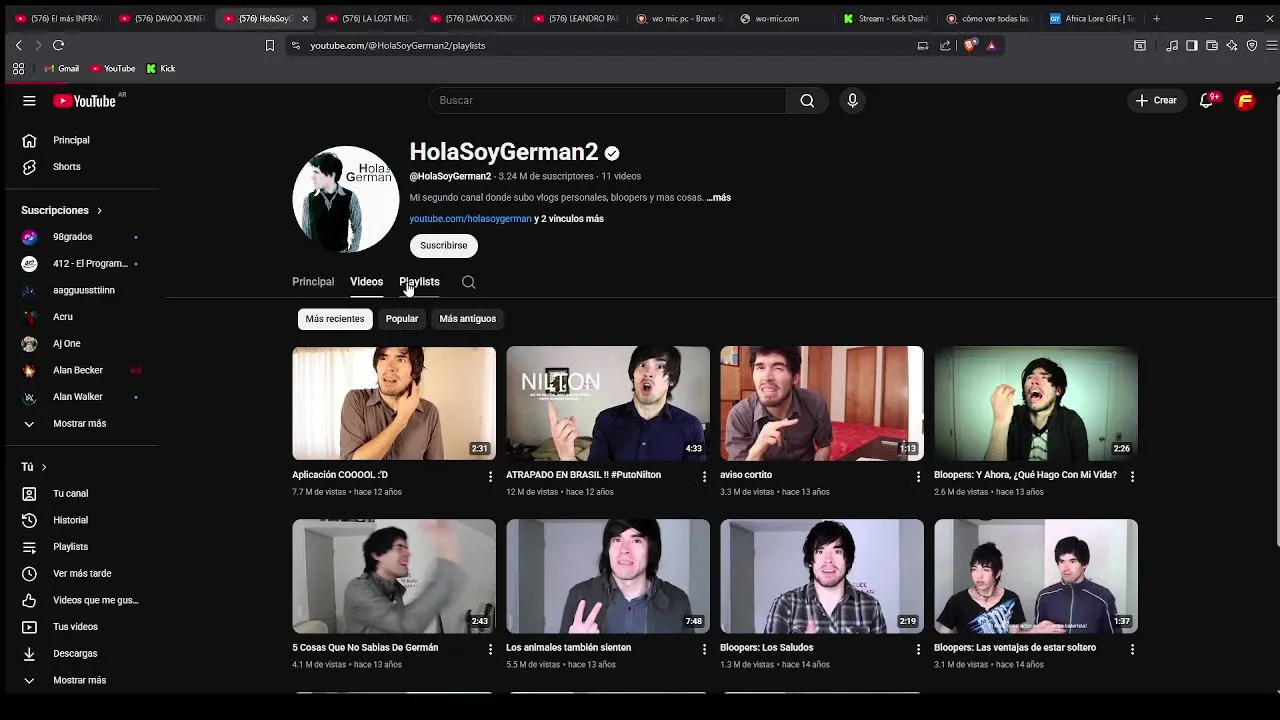The width and height of the screenshot is (1280, 720).
Task: Click the Brave Shields lion icon
Action: (969, 45)
